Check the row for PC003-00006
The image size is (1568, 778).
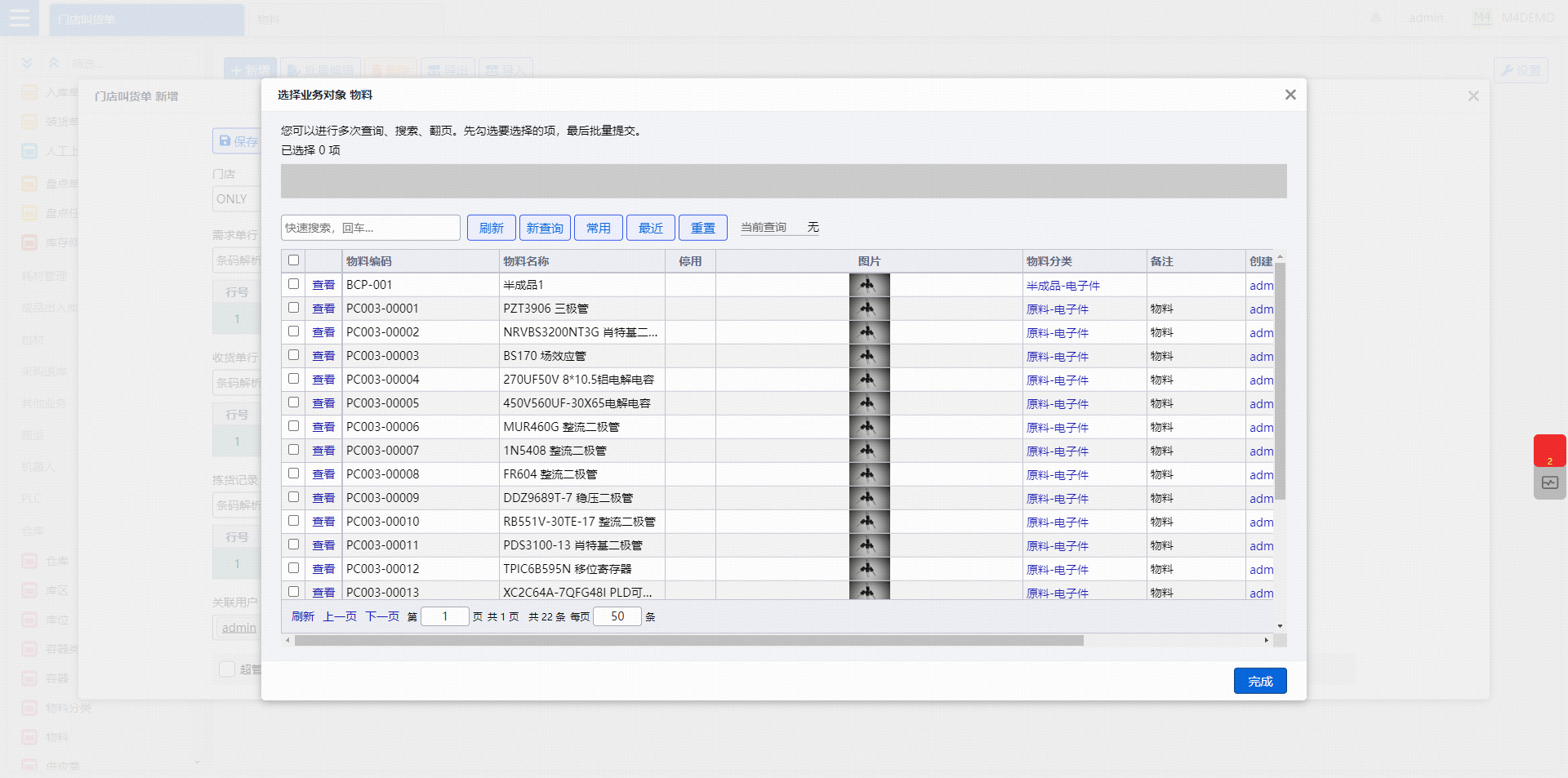click(294, 426)
